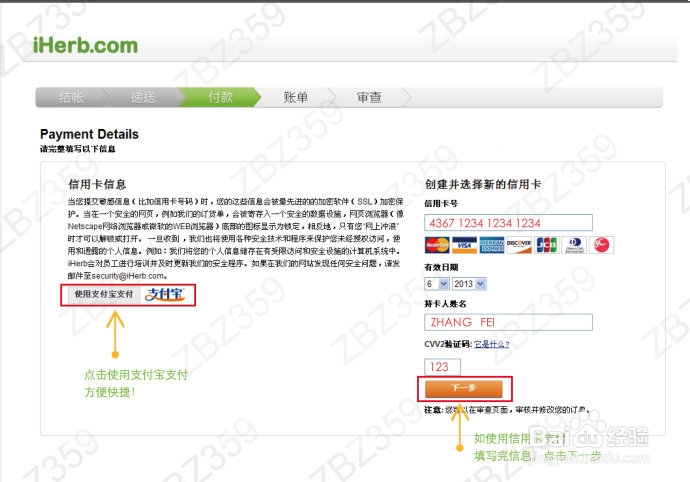Screen dimensions: 690x482
Task: Go to the 递送 shipping step
Action: pyautogui.click(x=143, y=97)
